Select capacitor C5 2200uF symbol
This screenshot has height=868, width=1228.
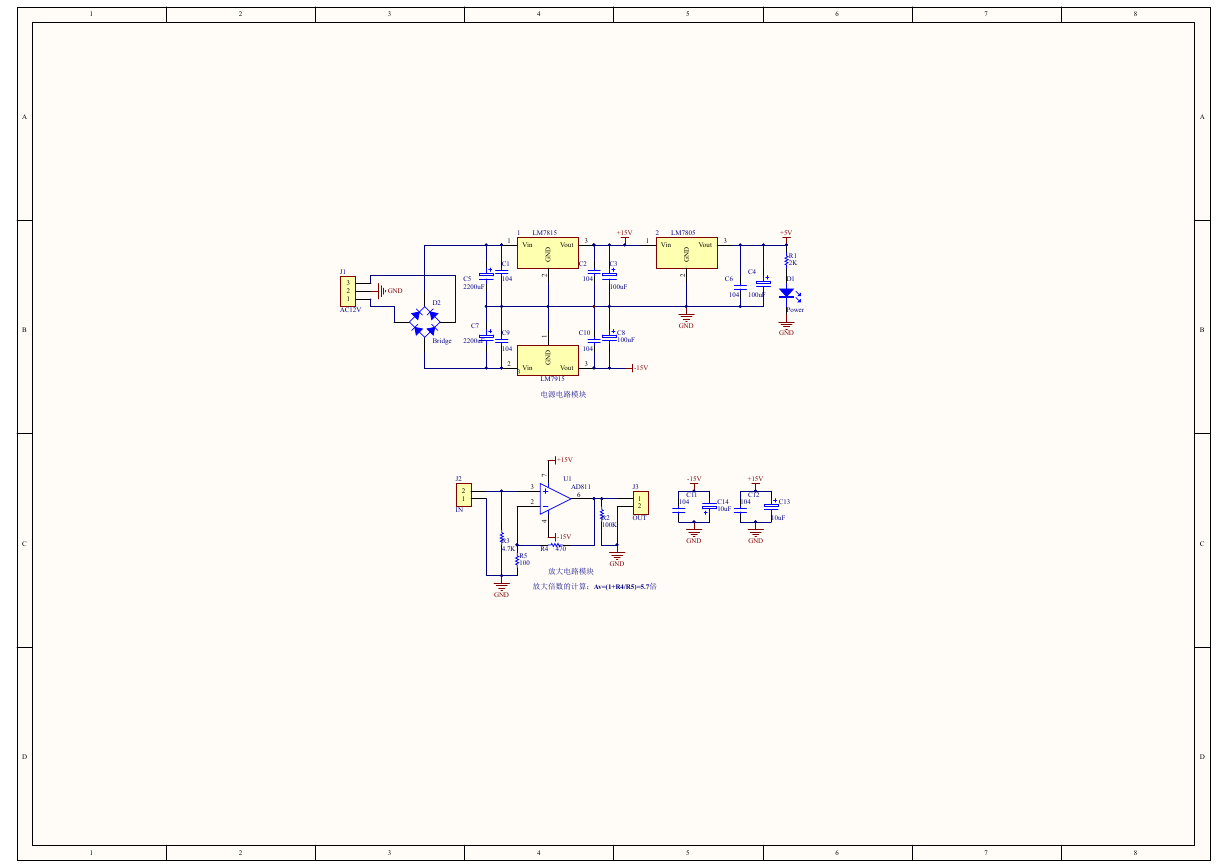(x=487, y=274)
